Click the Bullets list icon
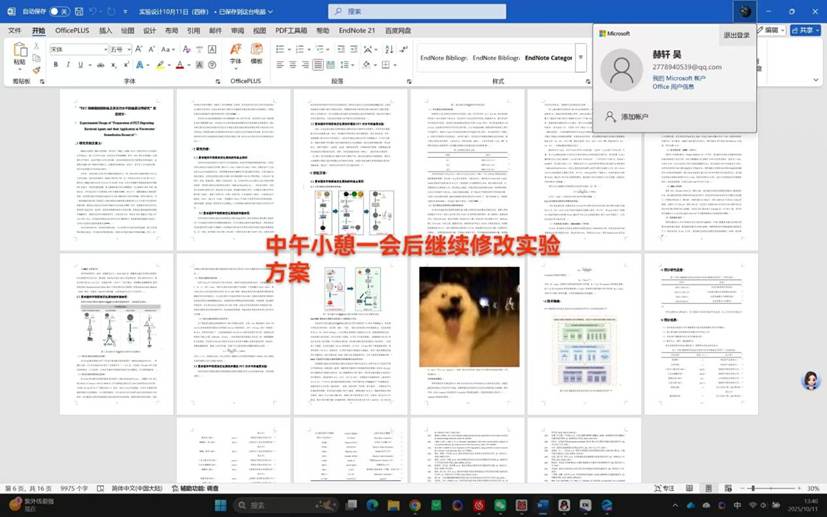This screenshot has width=827, height=517. coord(280,49)
